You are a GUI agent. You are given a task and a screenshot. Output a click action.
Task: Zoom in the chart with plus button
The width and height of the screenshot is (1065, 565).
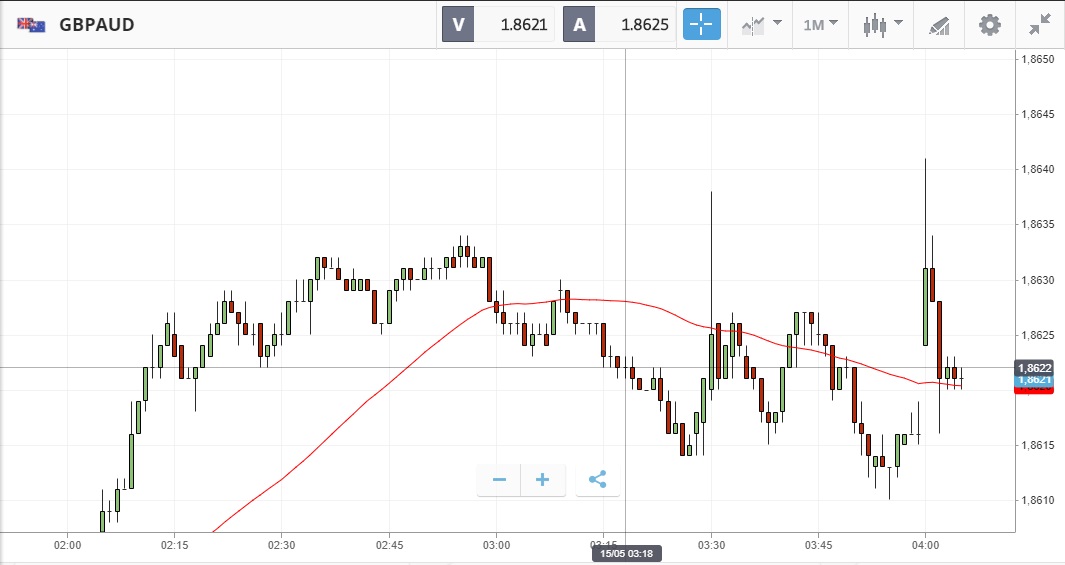[x=543, y=480]
